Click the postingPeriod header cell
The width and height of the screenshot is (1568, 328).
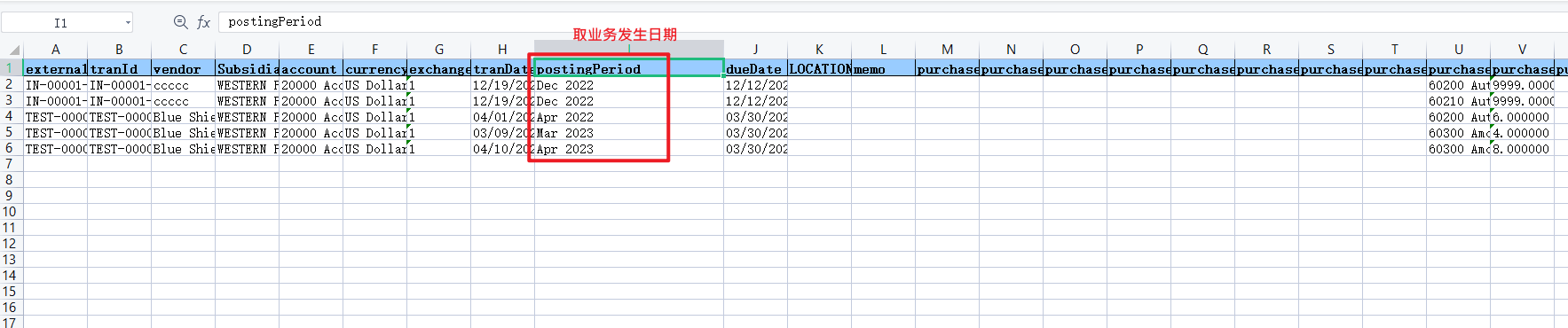(628, 68)
